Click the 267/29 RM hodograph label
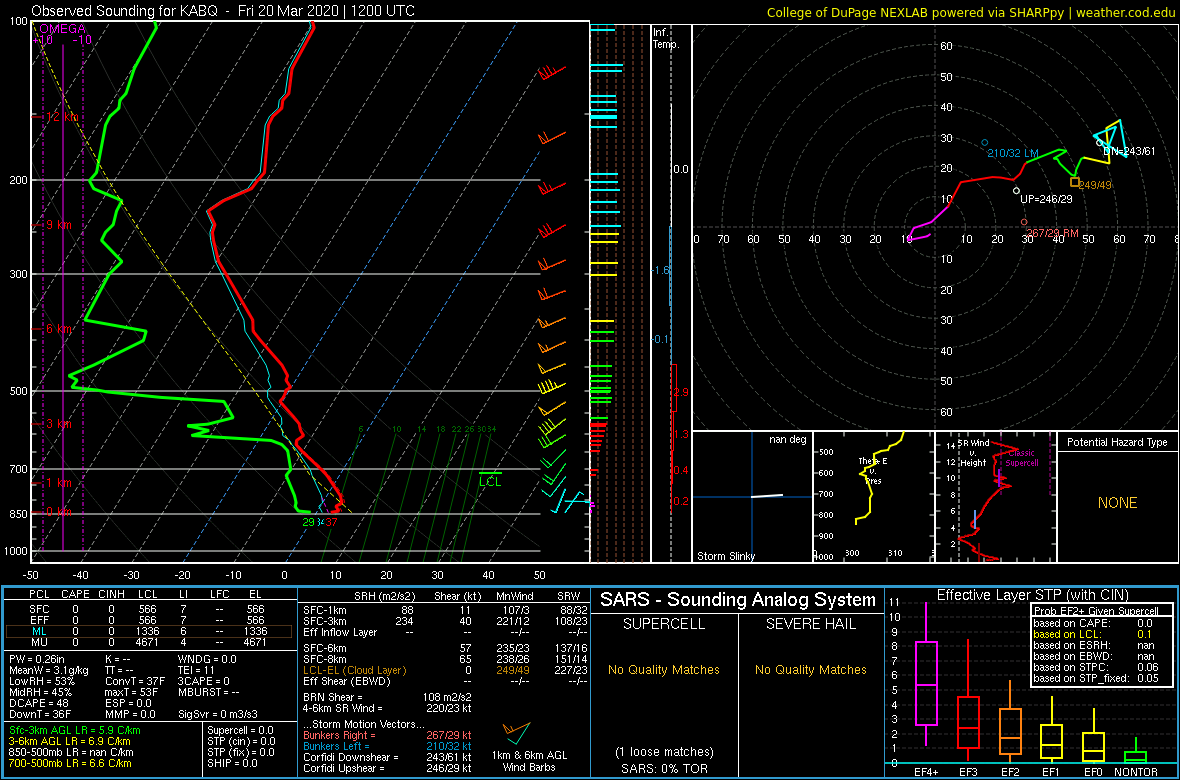 pos(1053,234)
